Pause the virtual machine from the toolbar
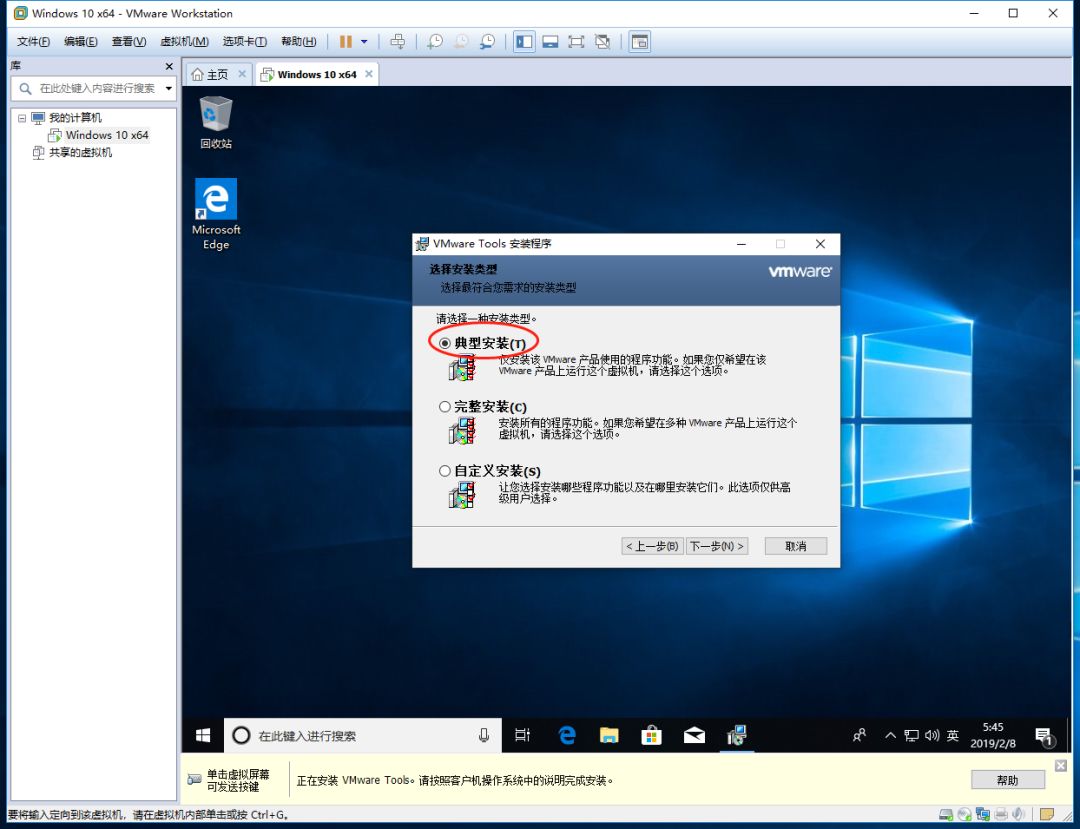Image resolution: width=1080 pixels, height=829 pixels. (x=345, y=41)
